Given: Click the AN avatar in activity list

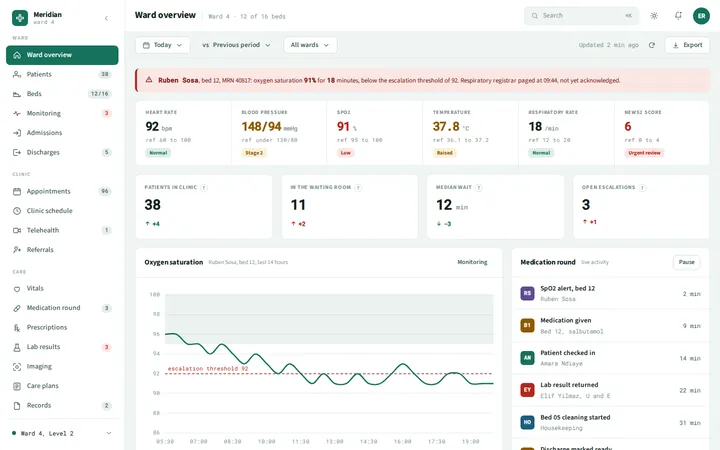Looking at the screenshot, I should (527, 358).
